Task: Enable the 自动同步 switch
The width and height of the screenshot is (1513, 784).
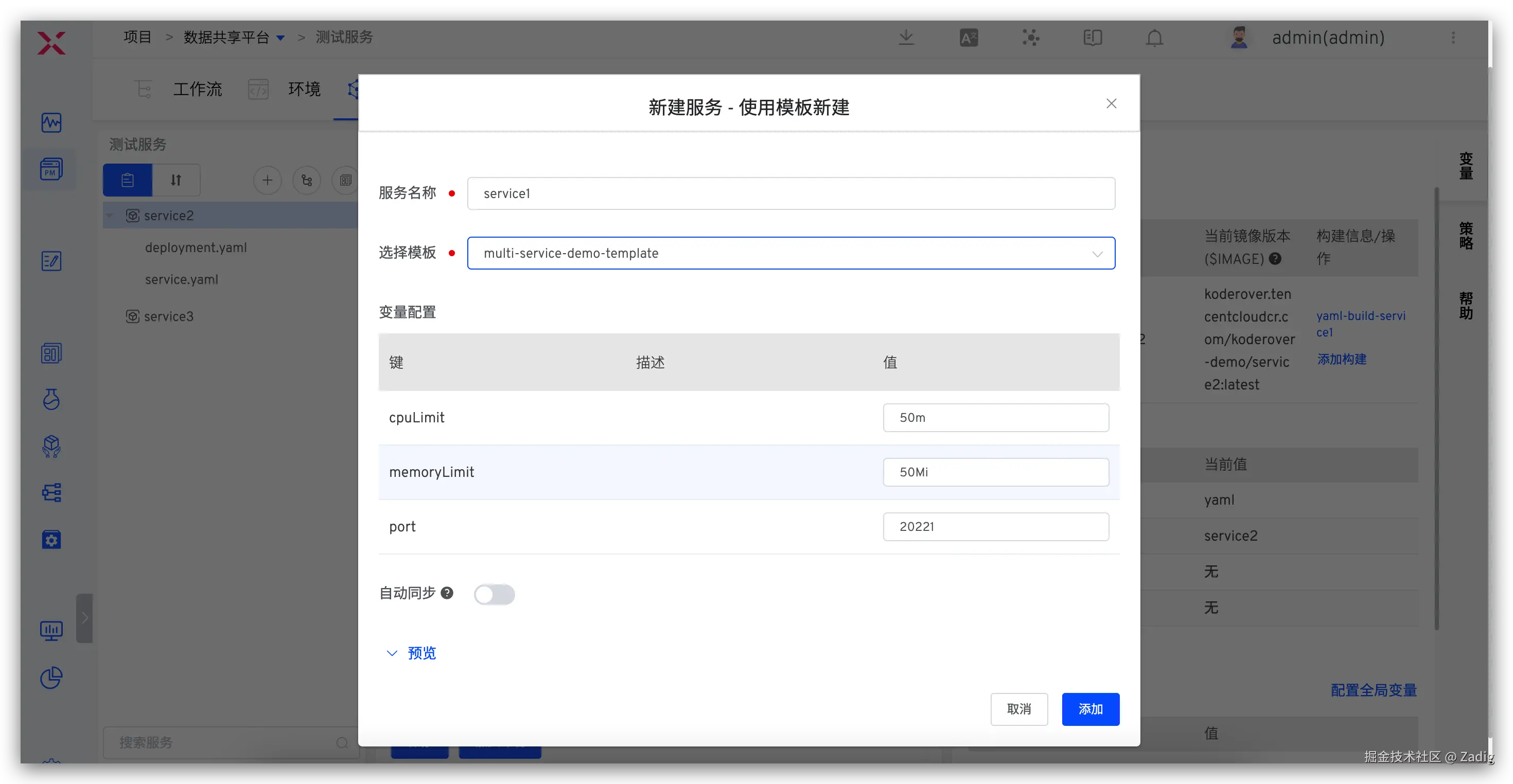Action: coord(494,594)
